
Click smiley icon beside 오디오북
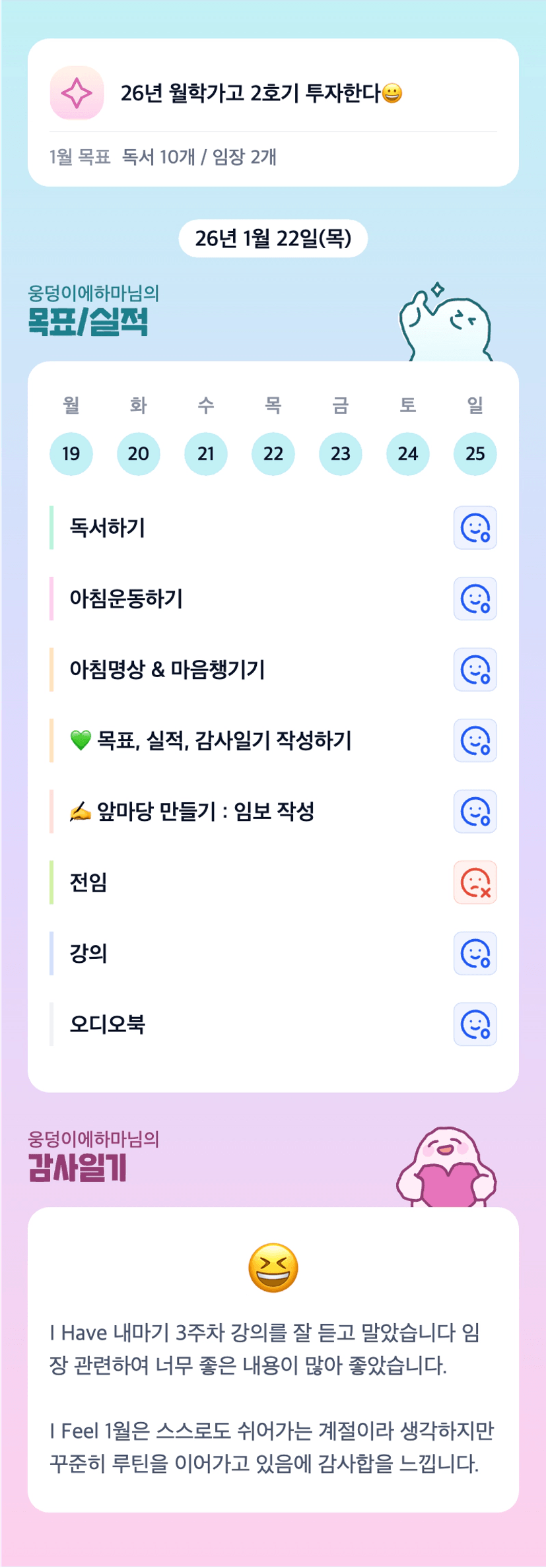click(x=475, y=1024)
